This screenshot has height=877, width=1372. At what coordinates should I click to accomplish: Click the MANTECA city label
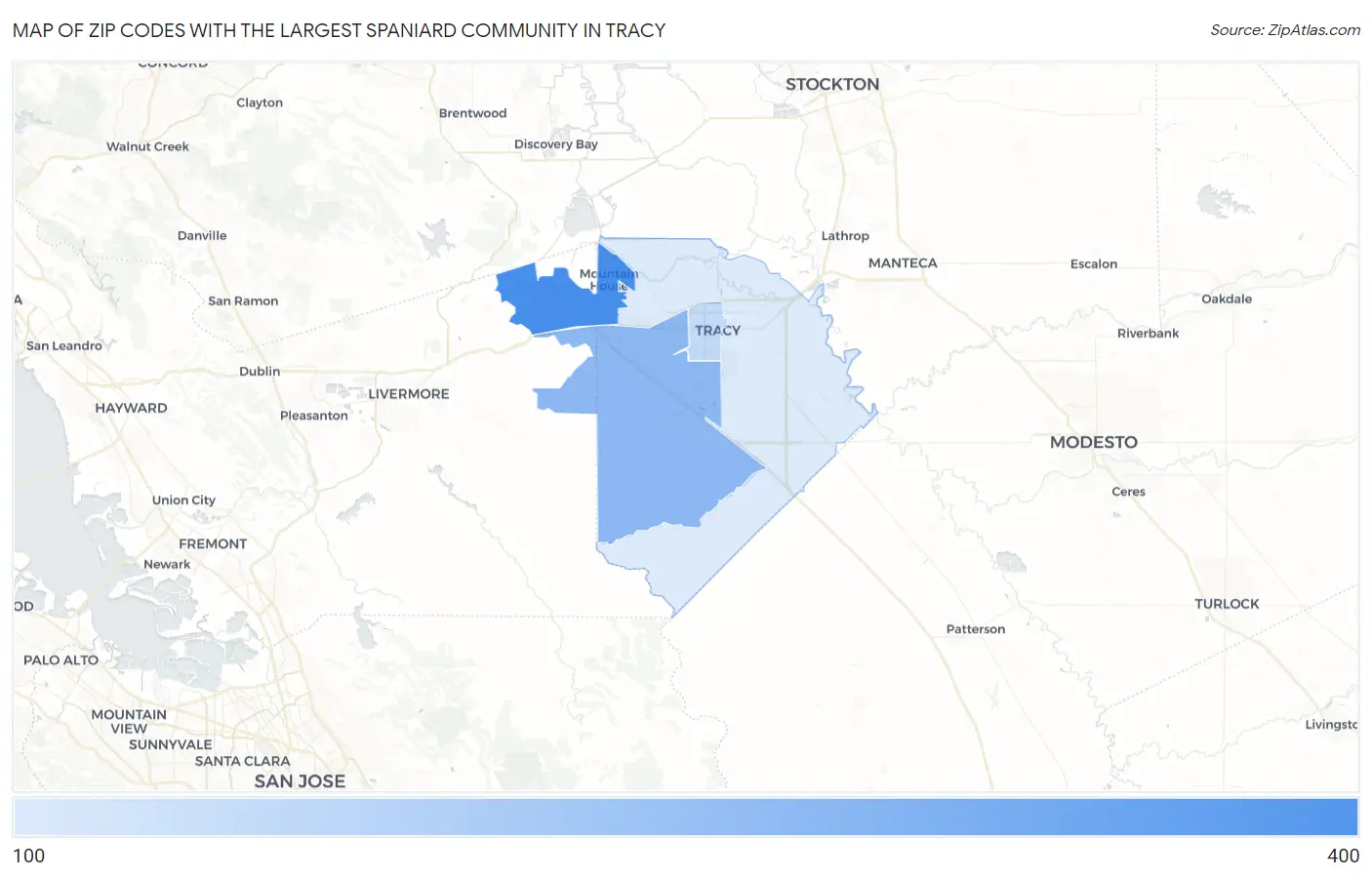pos(903,263)
